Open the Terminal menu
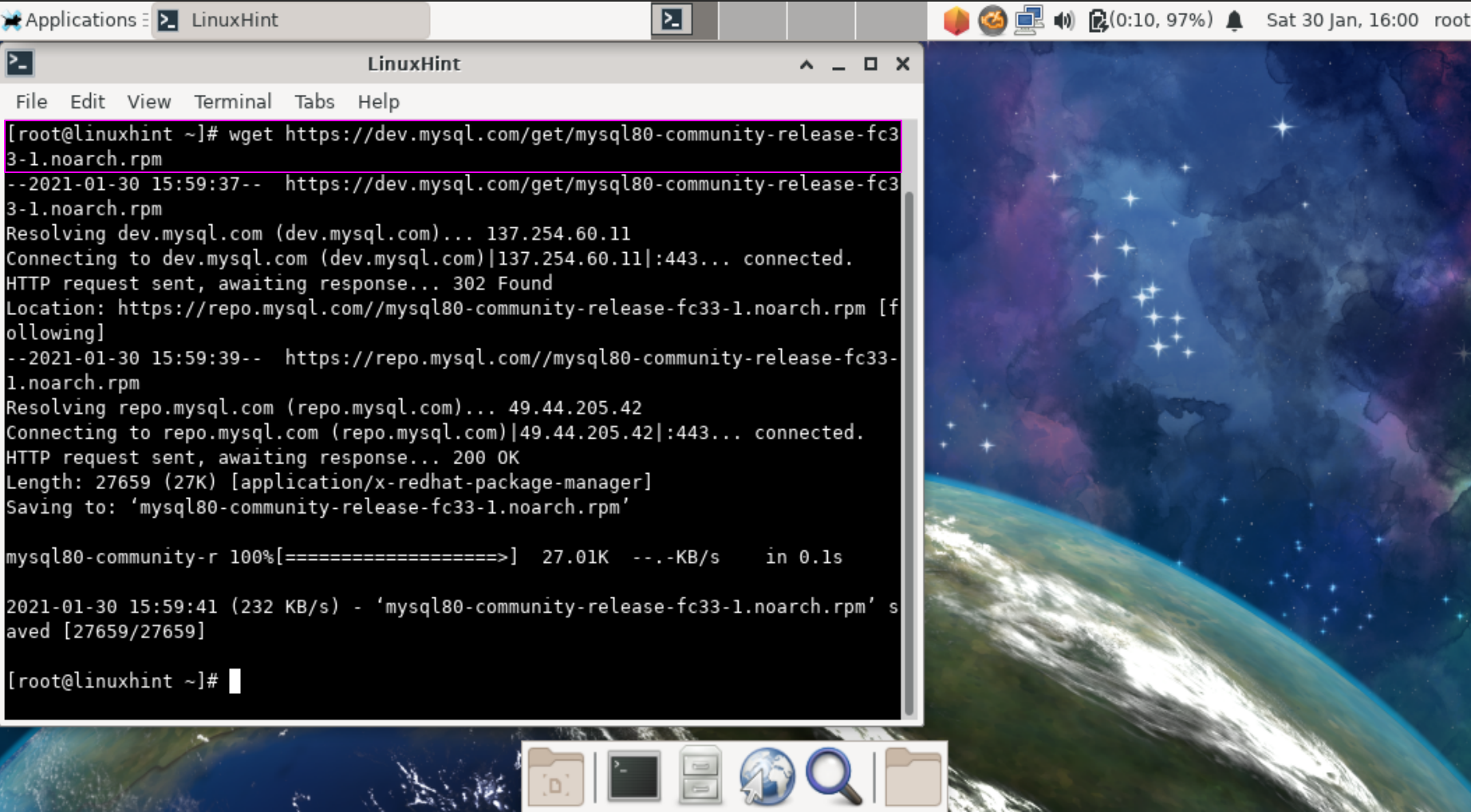 coord(233,101)
